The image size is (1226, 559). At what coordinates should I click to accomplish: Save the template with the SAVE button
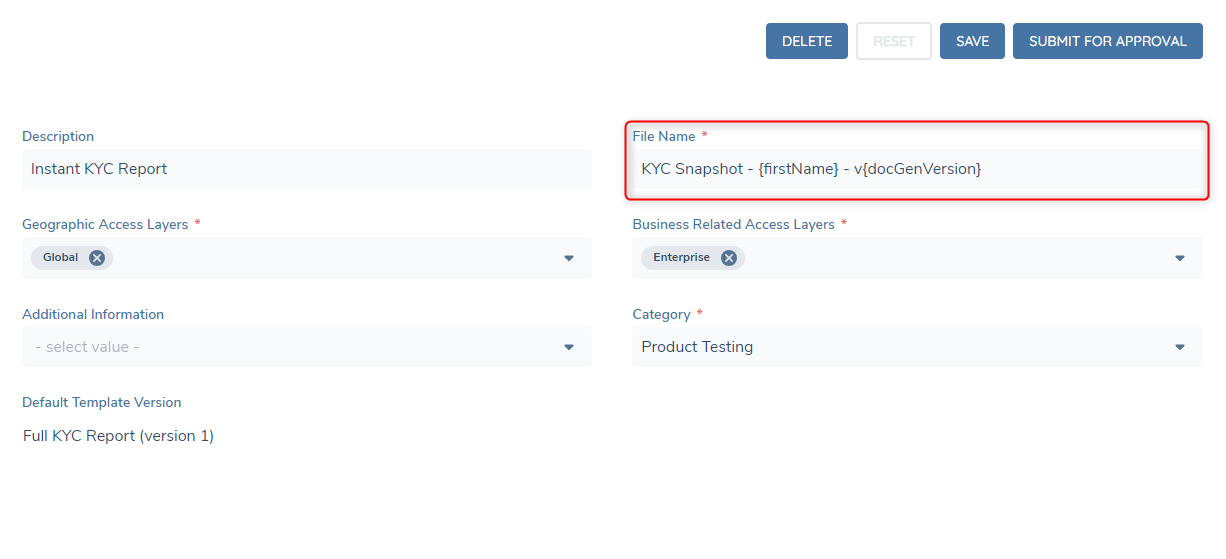click(x=972, y=41)
